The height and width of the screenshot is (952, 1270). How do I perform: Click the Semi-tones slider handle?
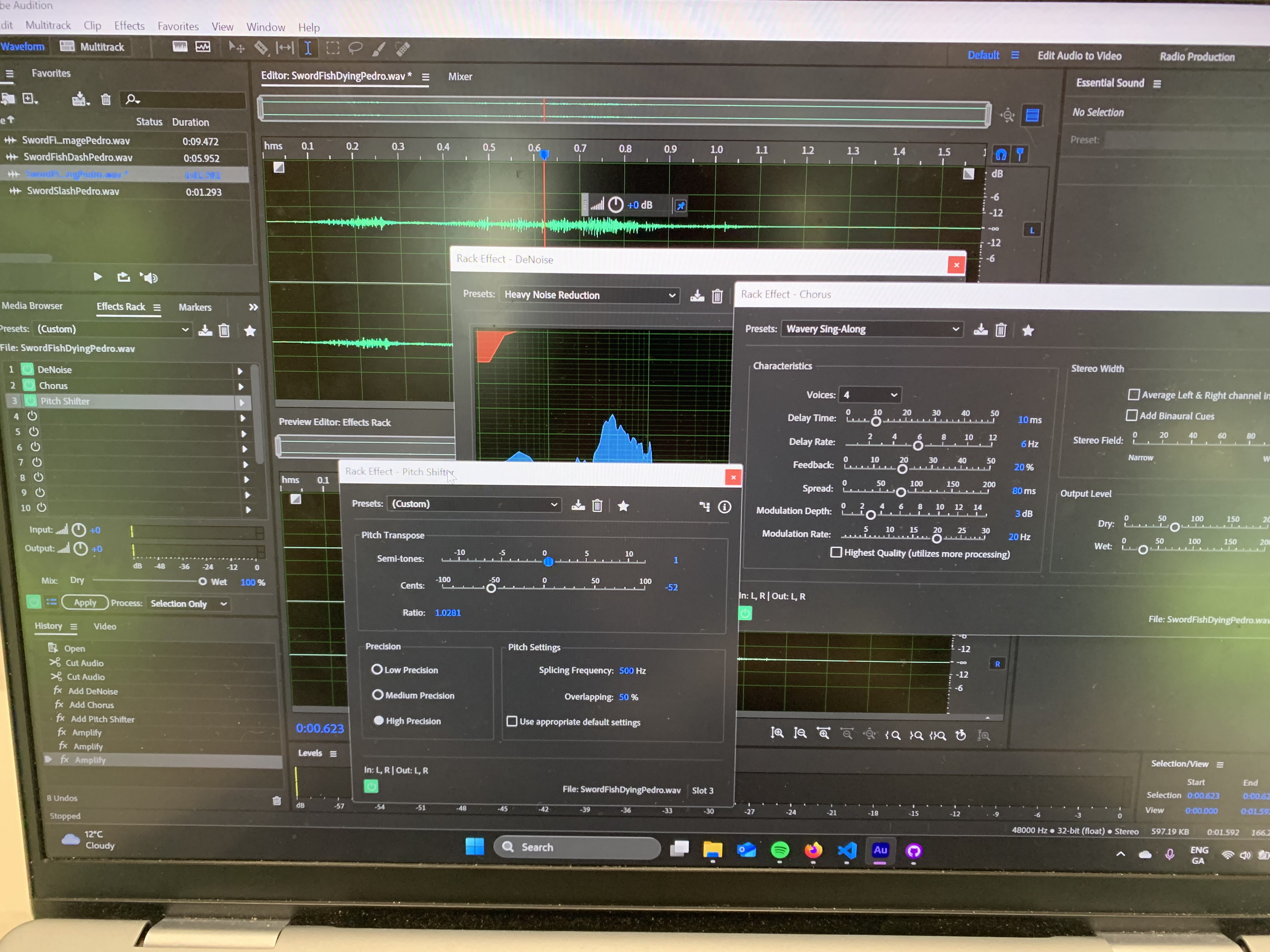coord(548,561)
